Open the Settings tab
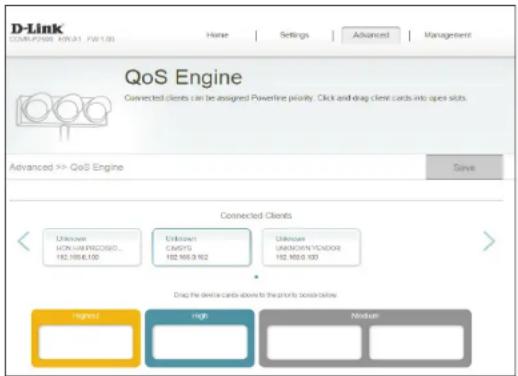 pos(294,35)
